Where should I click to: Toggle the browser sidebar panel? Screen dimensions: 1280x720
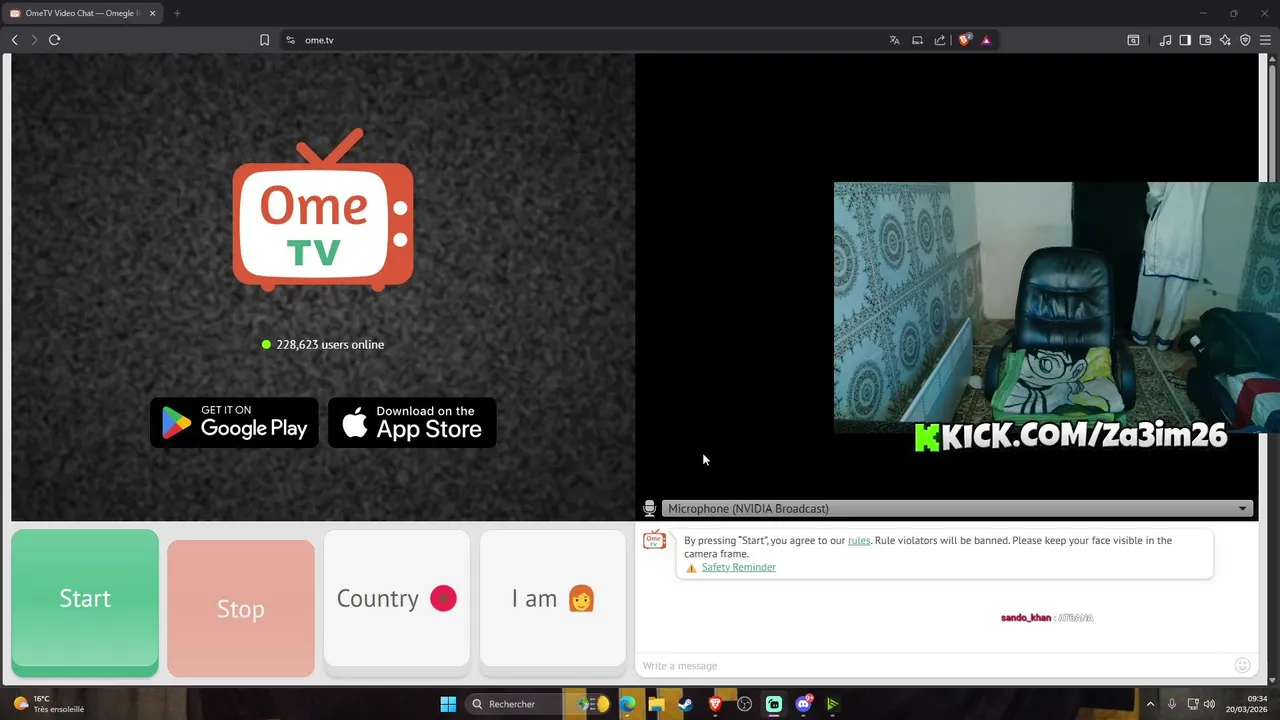coord(1185,40)
